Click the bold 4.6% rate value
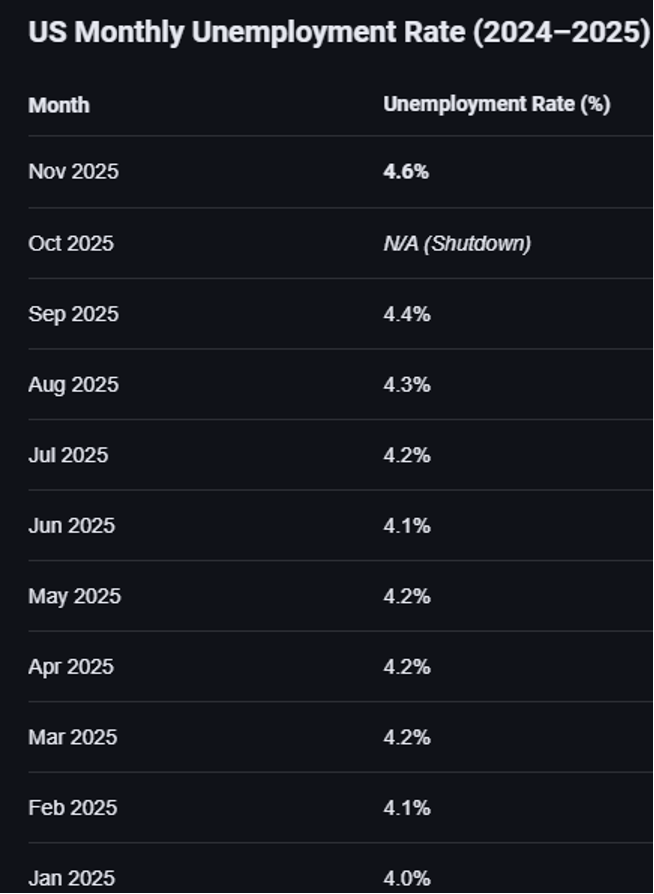 coord(406,172)
